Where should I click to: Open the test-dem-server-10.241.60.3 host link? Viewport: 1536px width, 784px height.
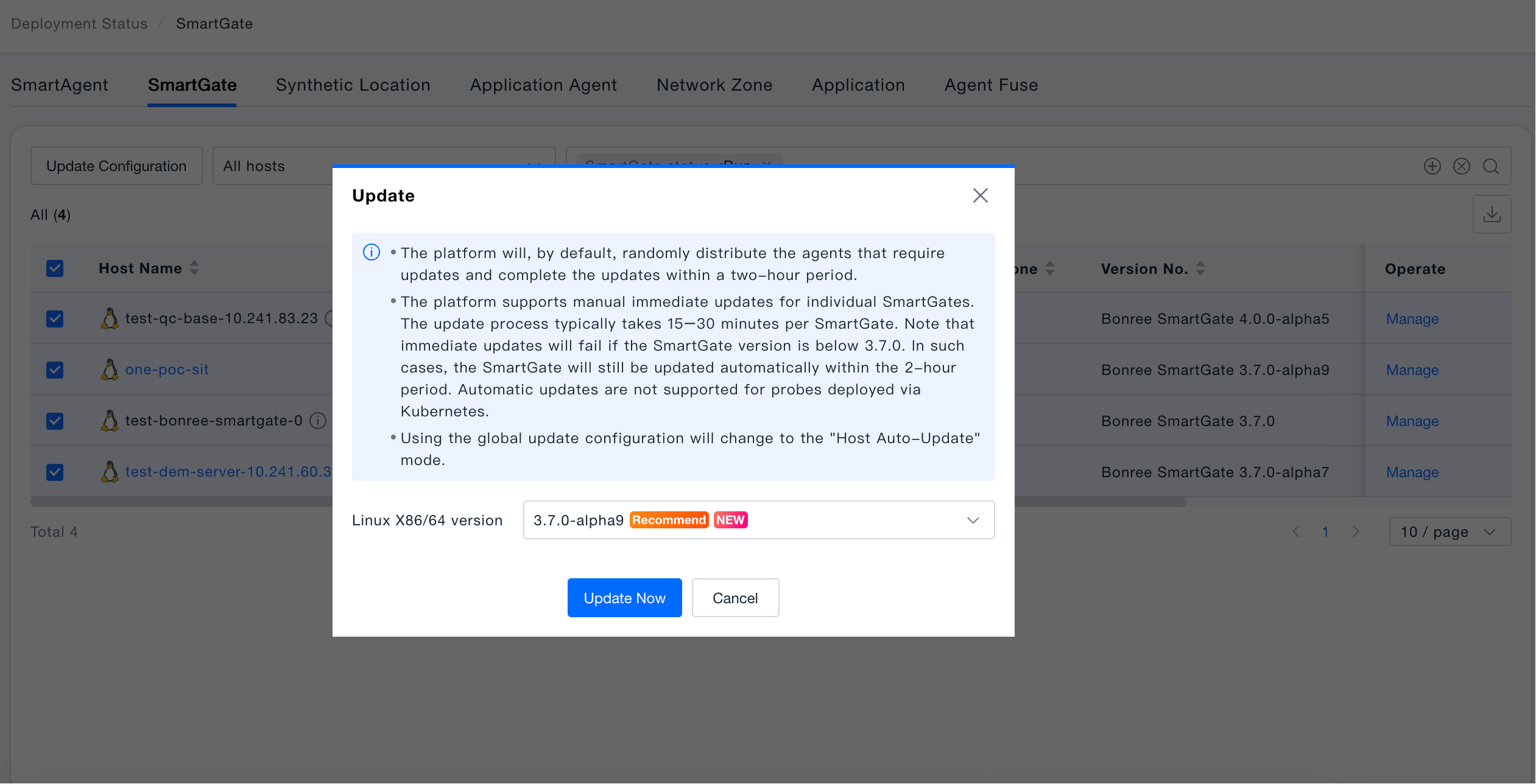(228, 472)
